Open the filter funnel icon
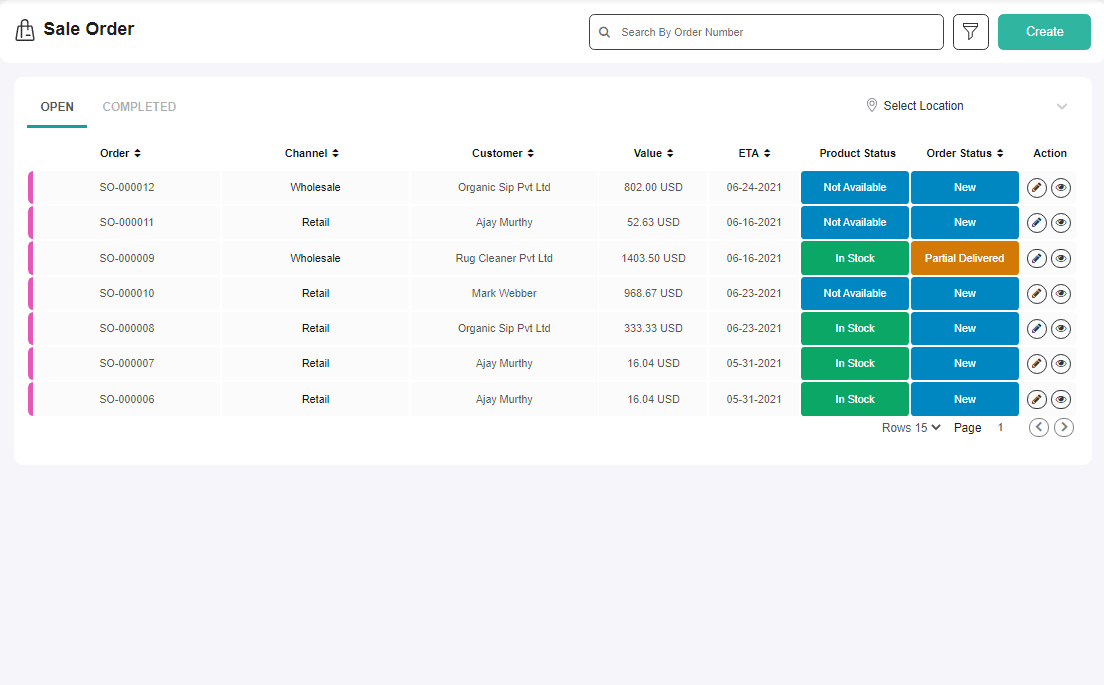The image size is (1104, 685). pyautogui.click(x=970, y=32)
